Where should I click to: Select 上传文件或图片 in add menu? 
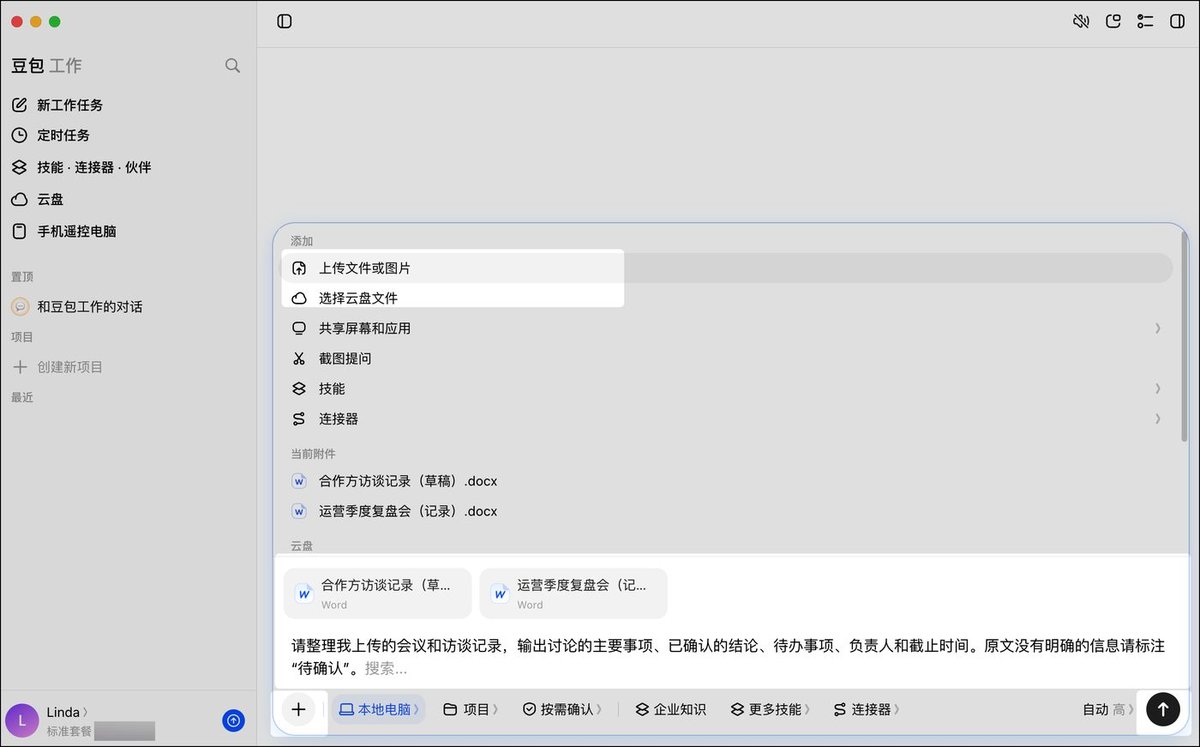(x=727, y=268)
